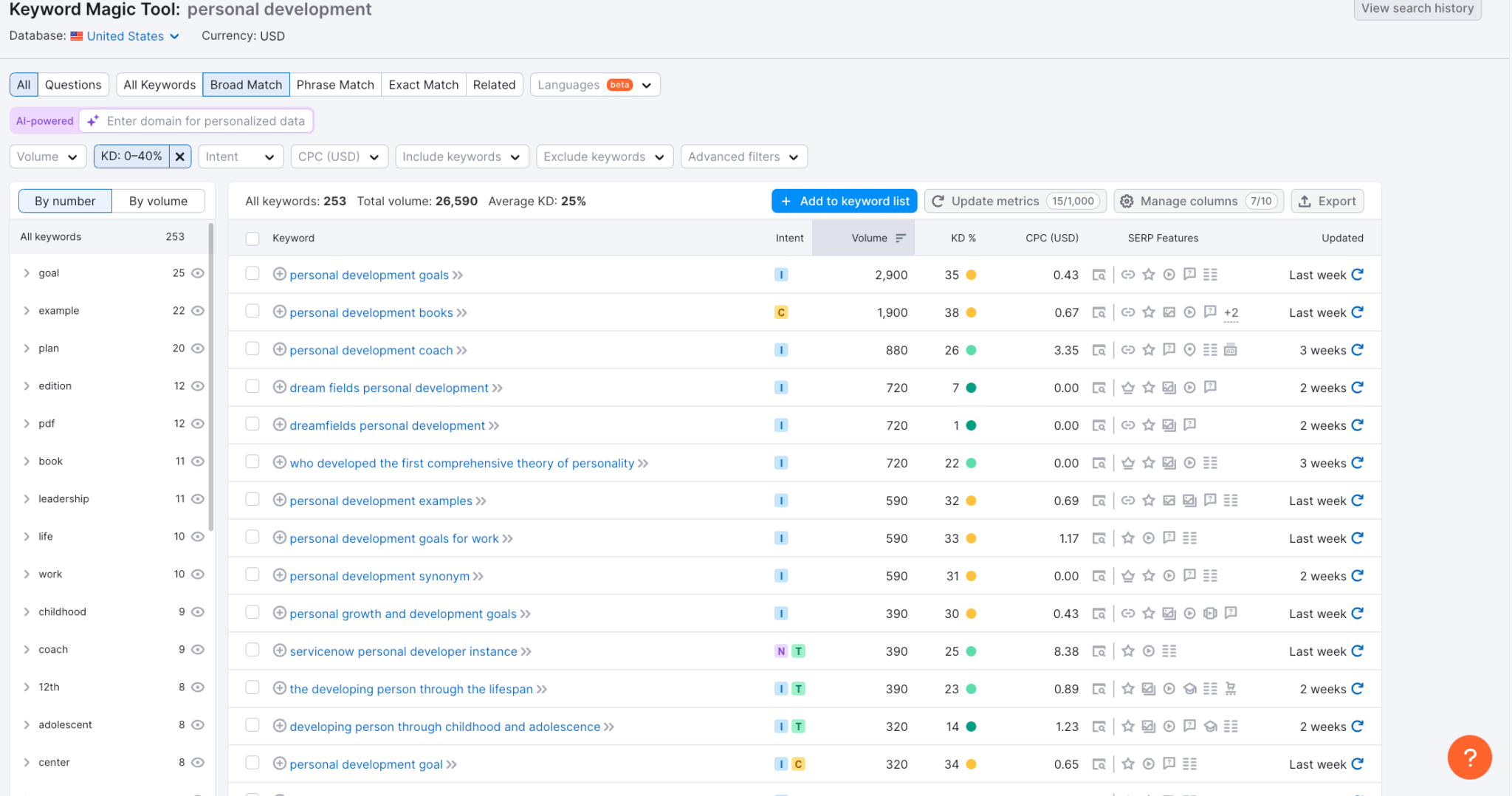
Task: Click the plus icon beside "personal development books"
Action: tap(280, 312)
